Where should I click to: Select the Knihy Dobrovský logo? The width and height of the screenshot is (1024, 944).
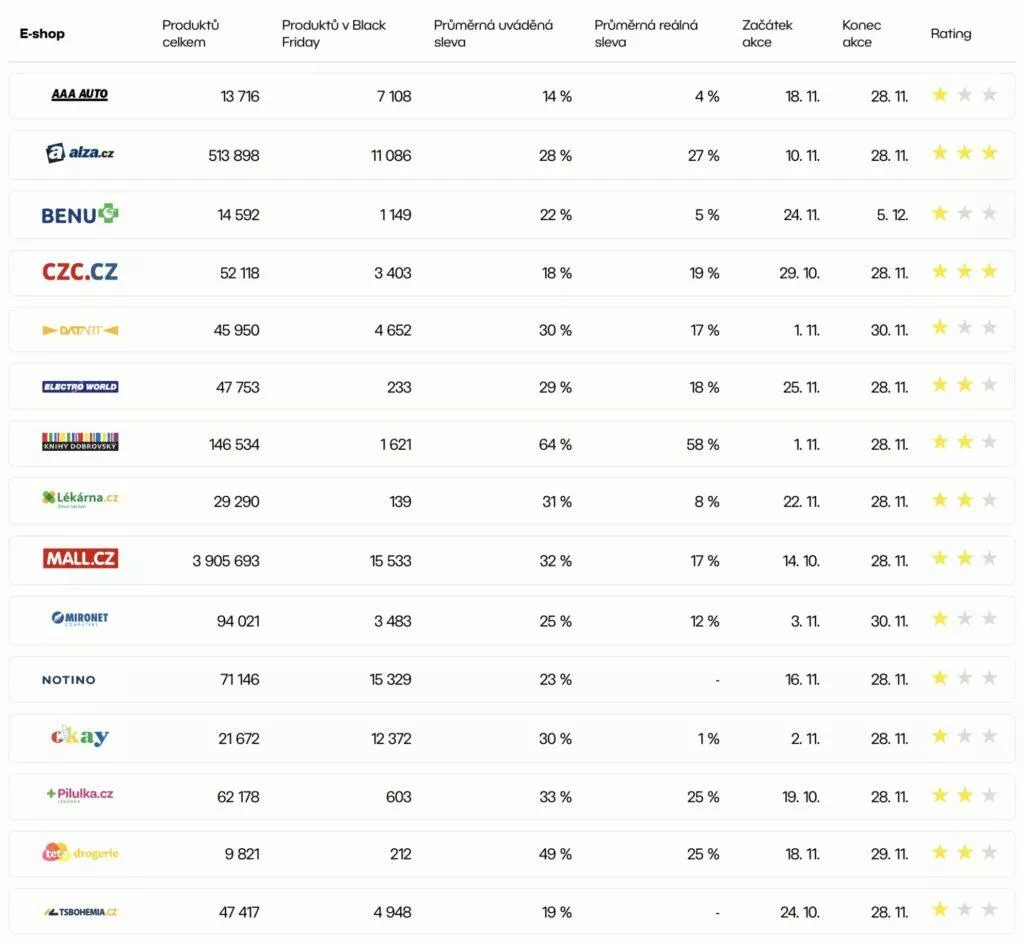pos(80,442)
